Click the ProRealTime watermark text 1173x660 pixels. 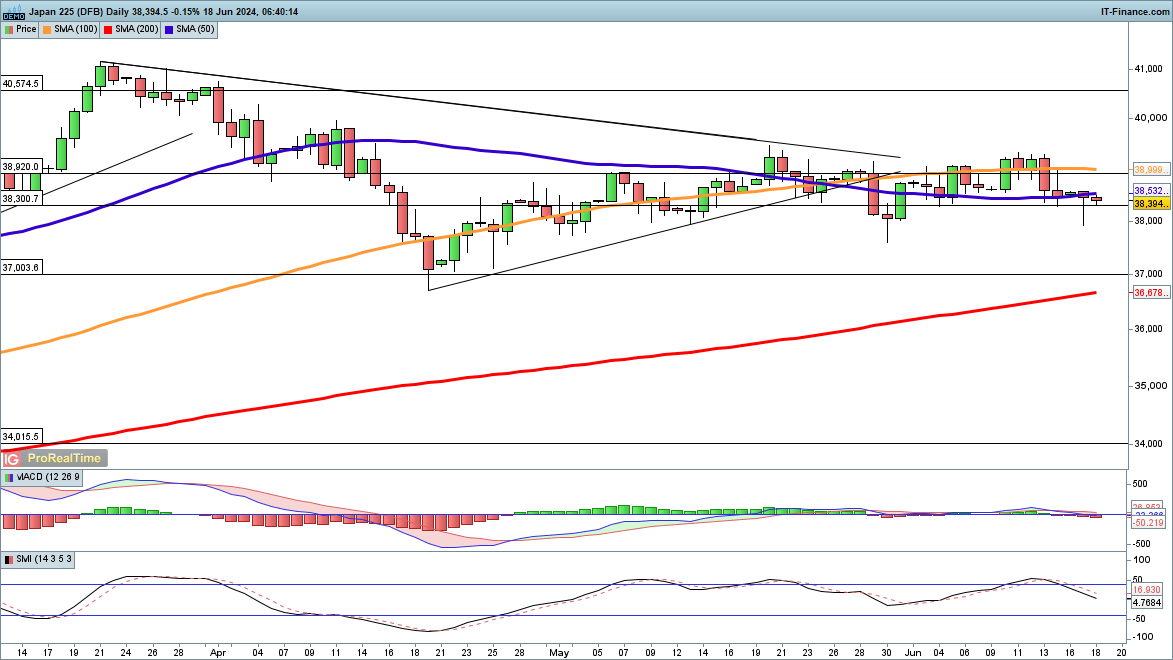(64, 458)
